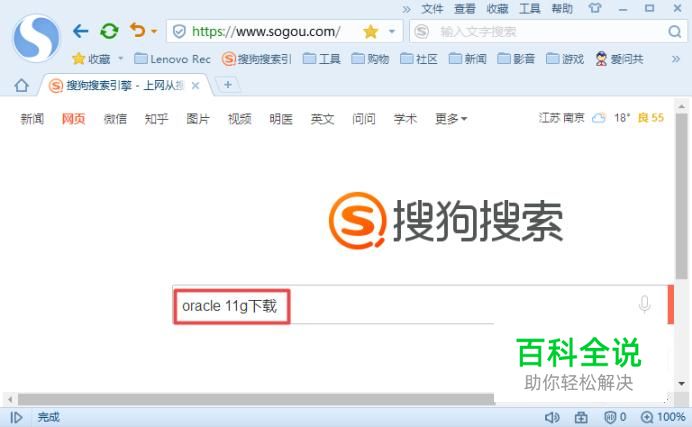
Task: Open the 新闻 bookmark folder
Action: point(467,59)
